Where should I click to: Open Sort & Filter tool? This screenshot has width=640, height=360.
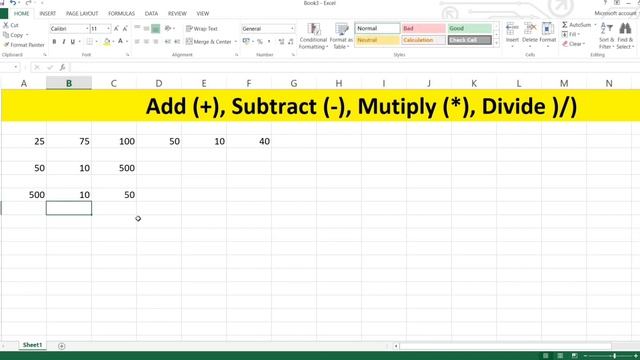pyautogui.click(x=607, y=29)
